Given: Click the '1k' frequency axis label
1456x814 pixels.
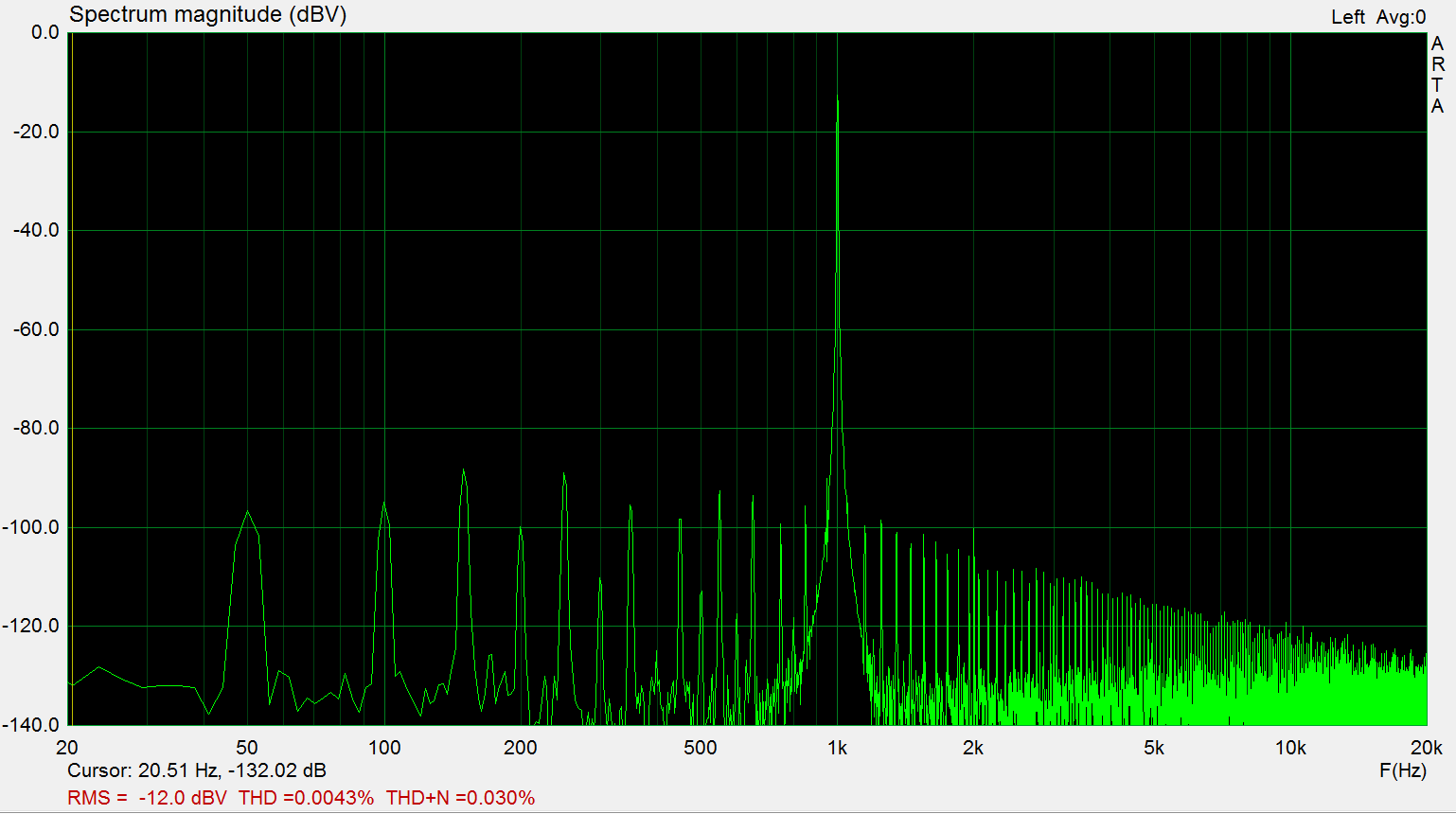Looking at the screenshot, I should pos(837,748).
